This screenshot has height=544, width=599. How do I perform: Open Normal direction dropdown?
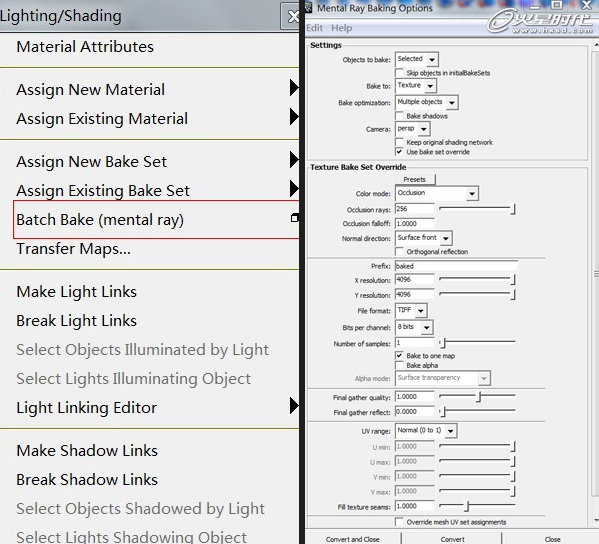pos(424,238)
